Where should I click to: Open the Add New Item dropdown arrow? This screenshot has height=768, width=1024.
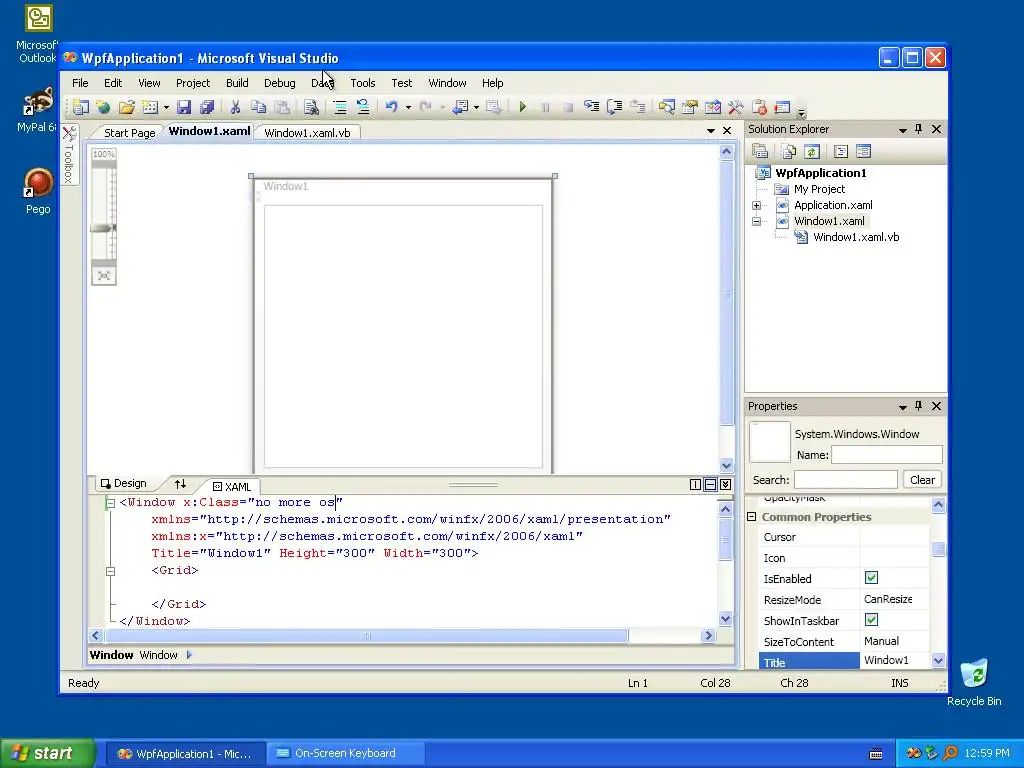tap(167, 107)
